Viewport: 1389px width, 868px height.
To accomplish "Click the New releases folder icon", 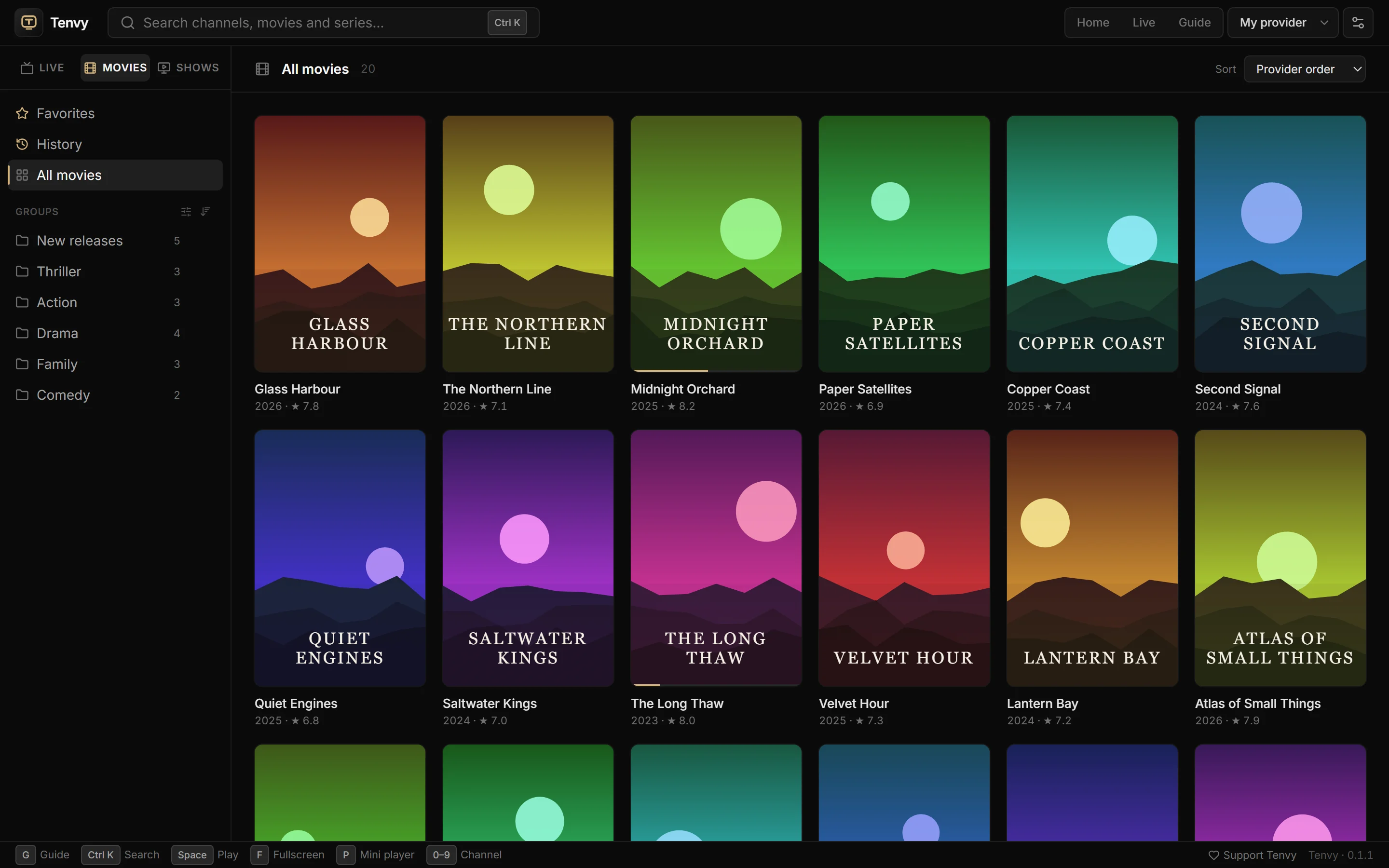I will (22, 241).
